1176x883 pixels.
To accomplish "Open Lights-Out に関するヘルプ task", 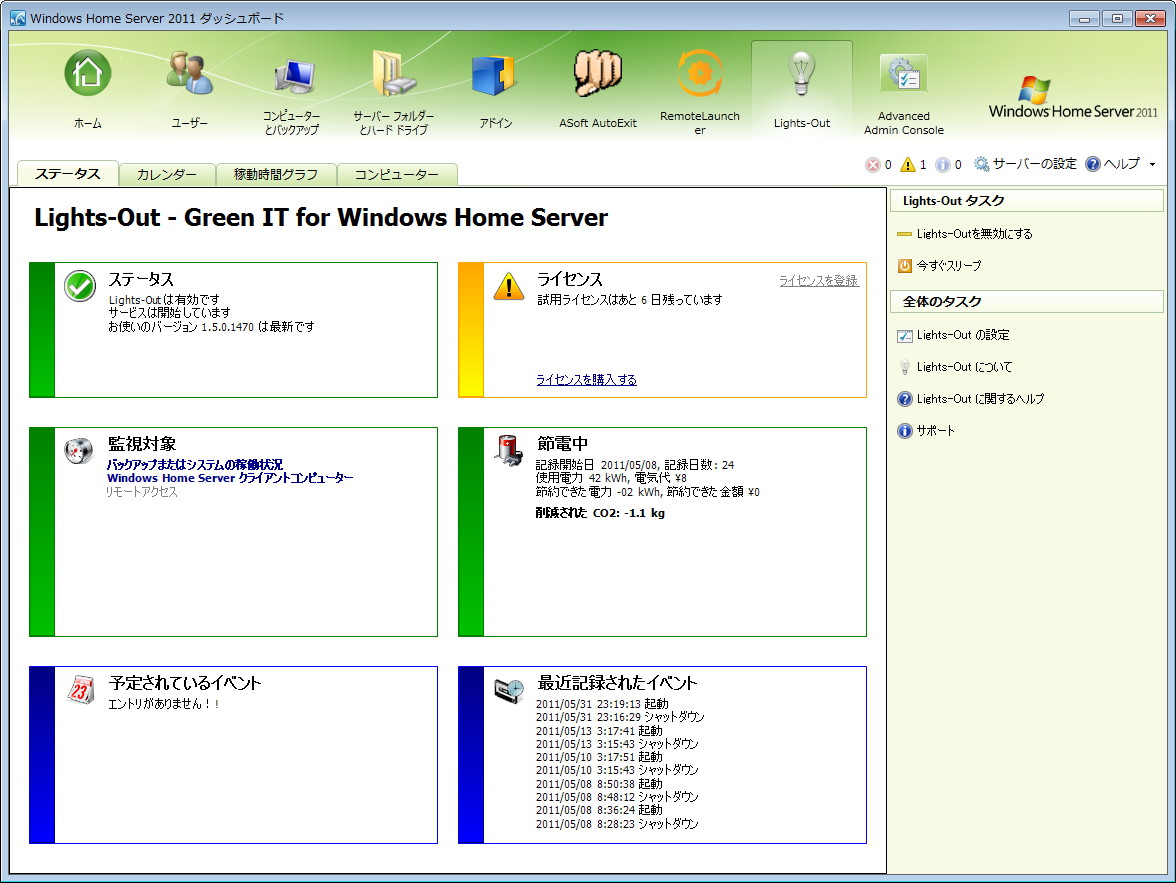I will (980, 399).
